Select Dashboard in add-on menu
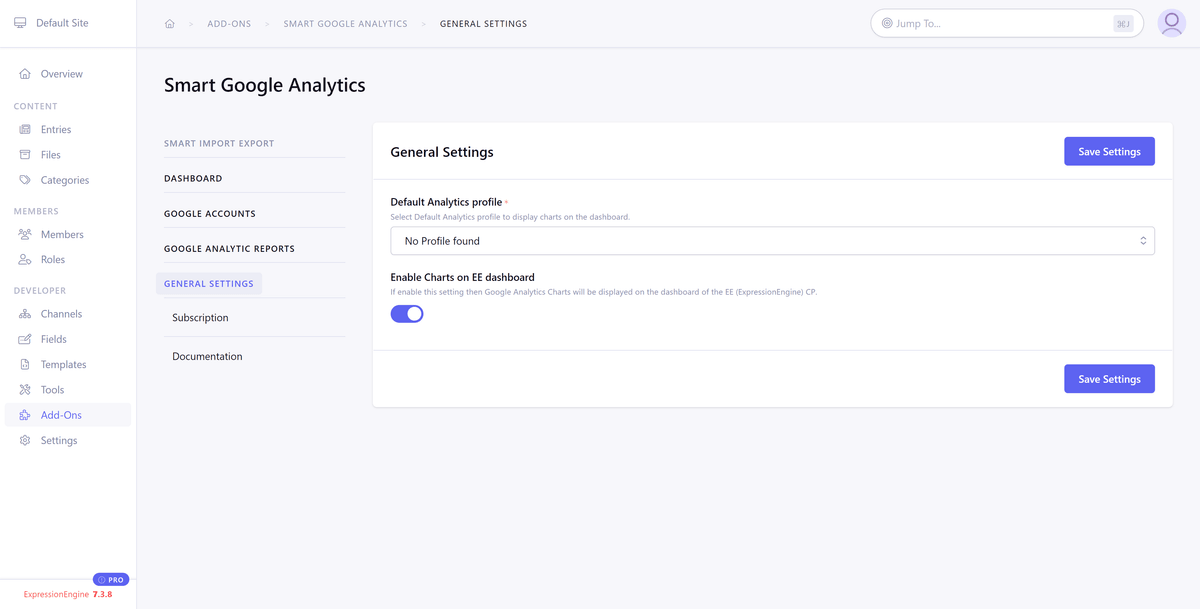This screenshot has width=1200, height=609. 193,179
